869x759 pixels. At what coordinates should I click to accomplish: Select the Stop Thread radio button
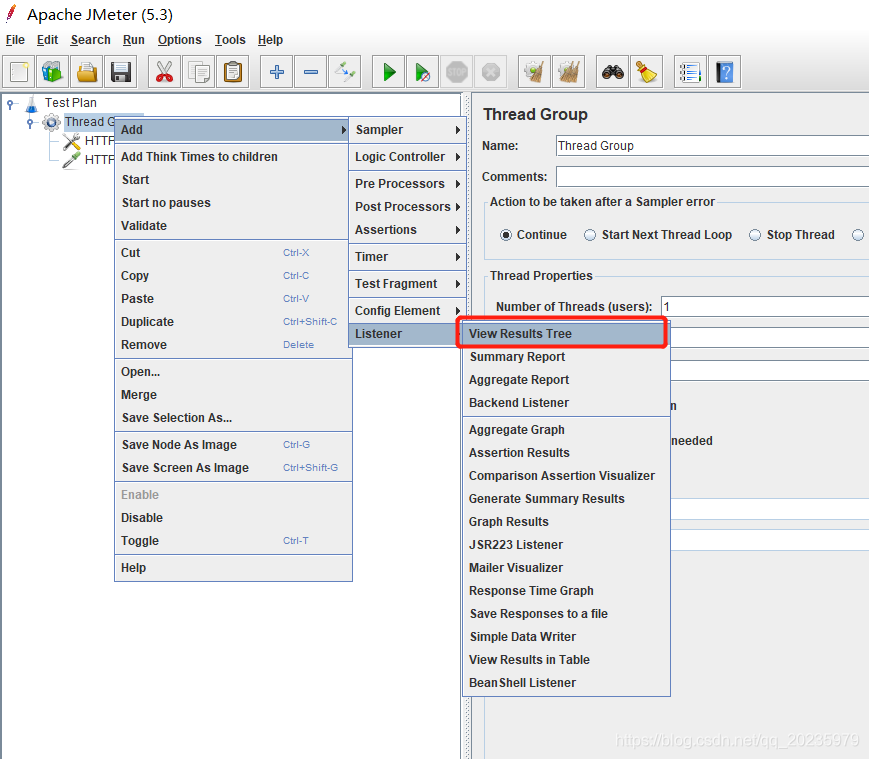click(755, 235)
